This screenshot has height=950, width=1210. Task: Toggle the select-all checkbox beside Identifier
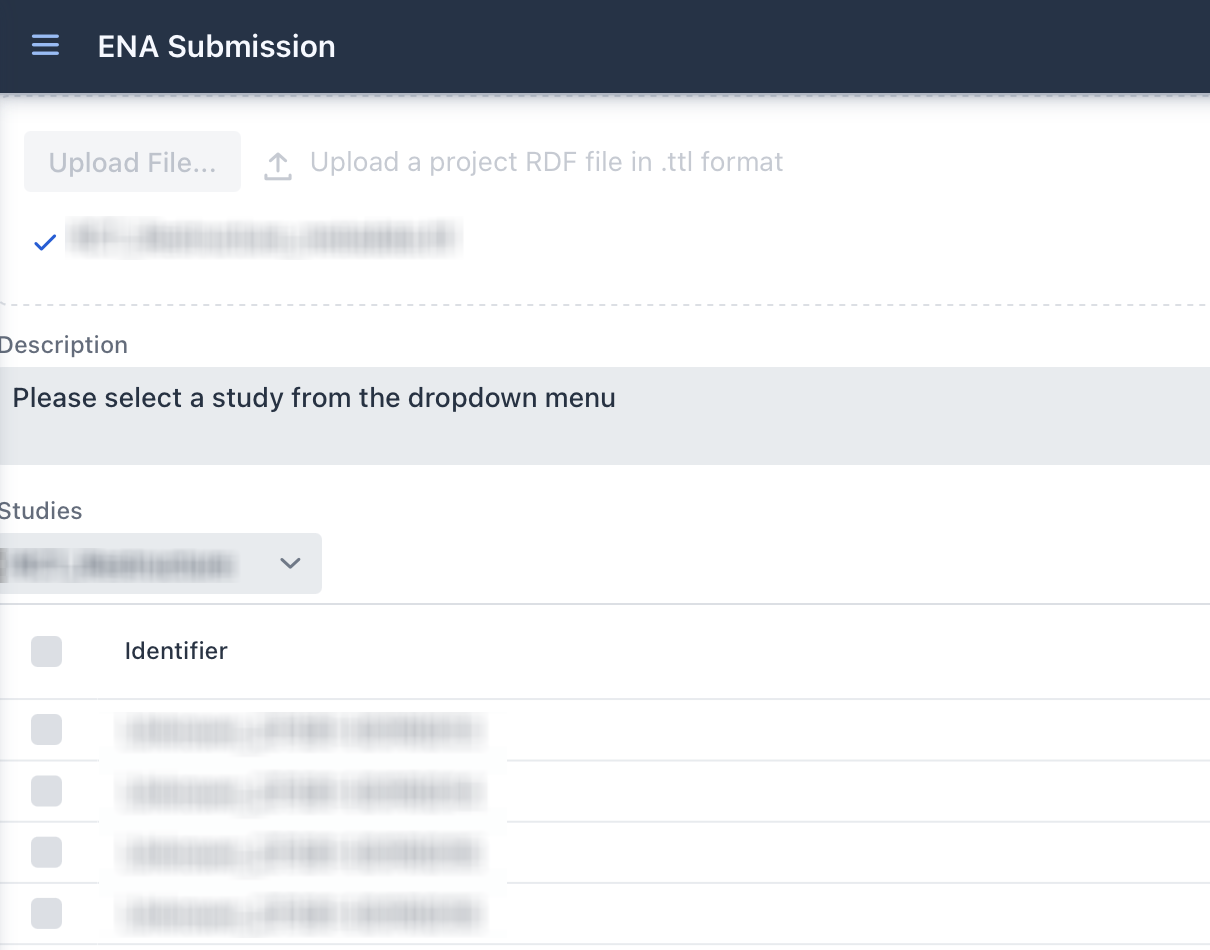[46, 652]
